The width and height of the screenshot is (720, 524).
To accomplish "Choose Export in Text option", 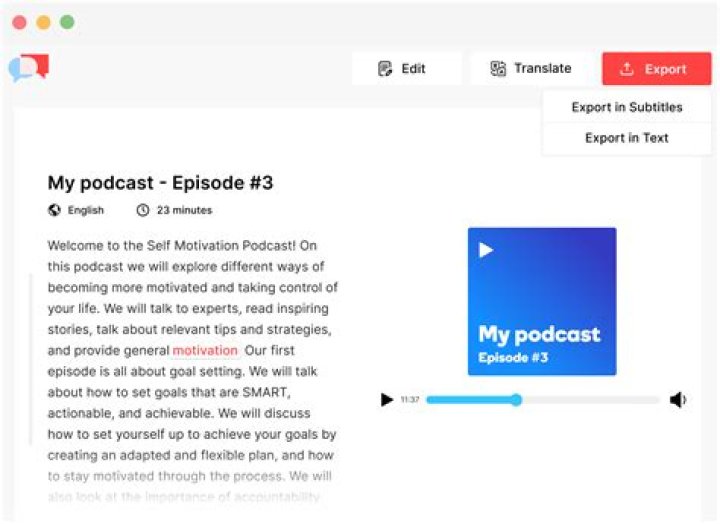I will 627,138.
